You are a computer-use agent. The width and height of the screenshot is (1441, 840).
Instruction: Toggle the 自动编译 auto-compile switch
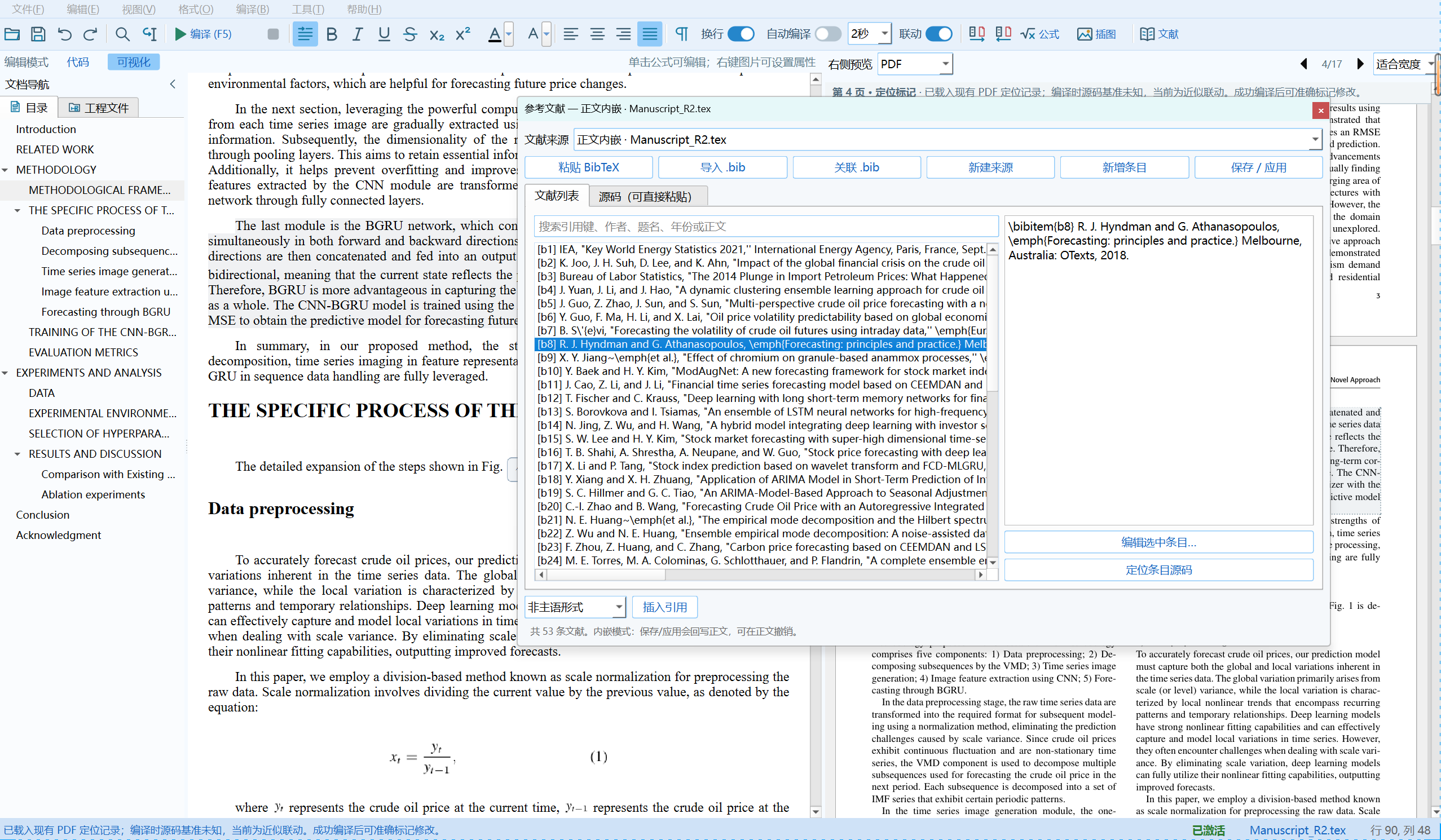(828, 34)
